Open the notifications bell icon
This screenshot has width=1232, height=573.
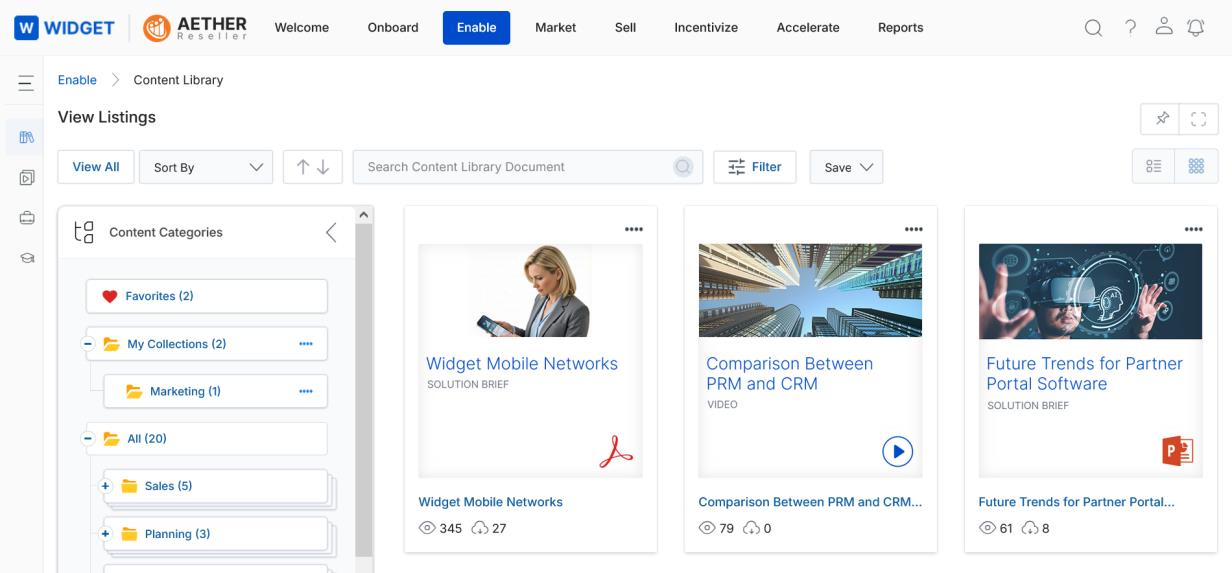pyautogui.click(x=1195, y=28)
